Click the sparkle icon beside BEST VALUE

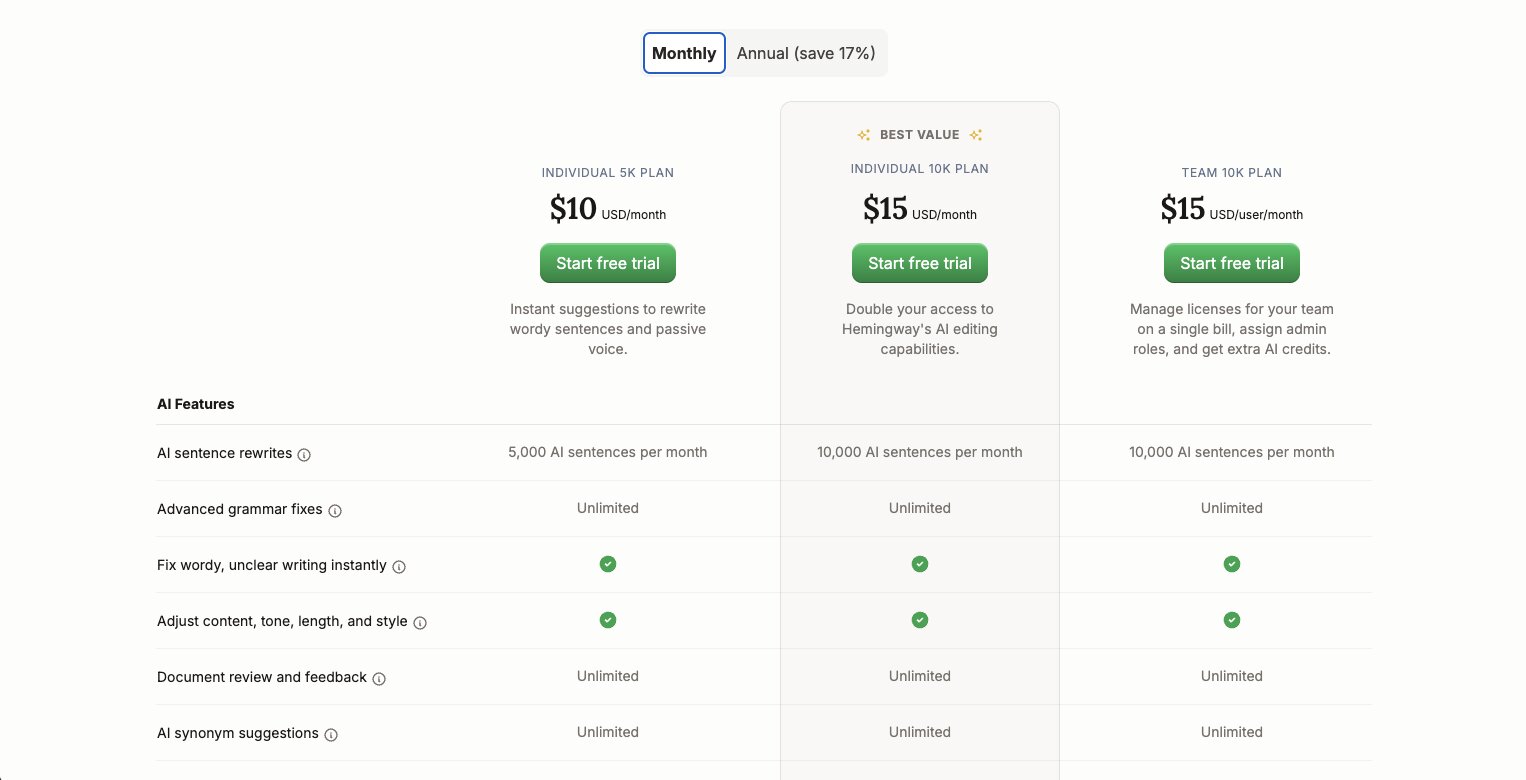864,134
